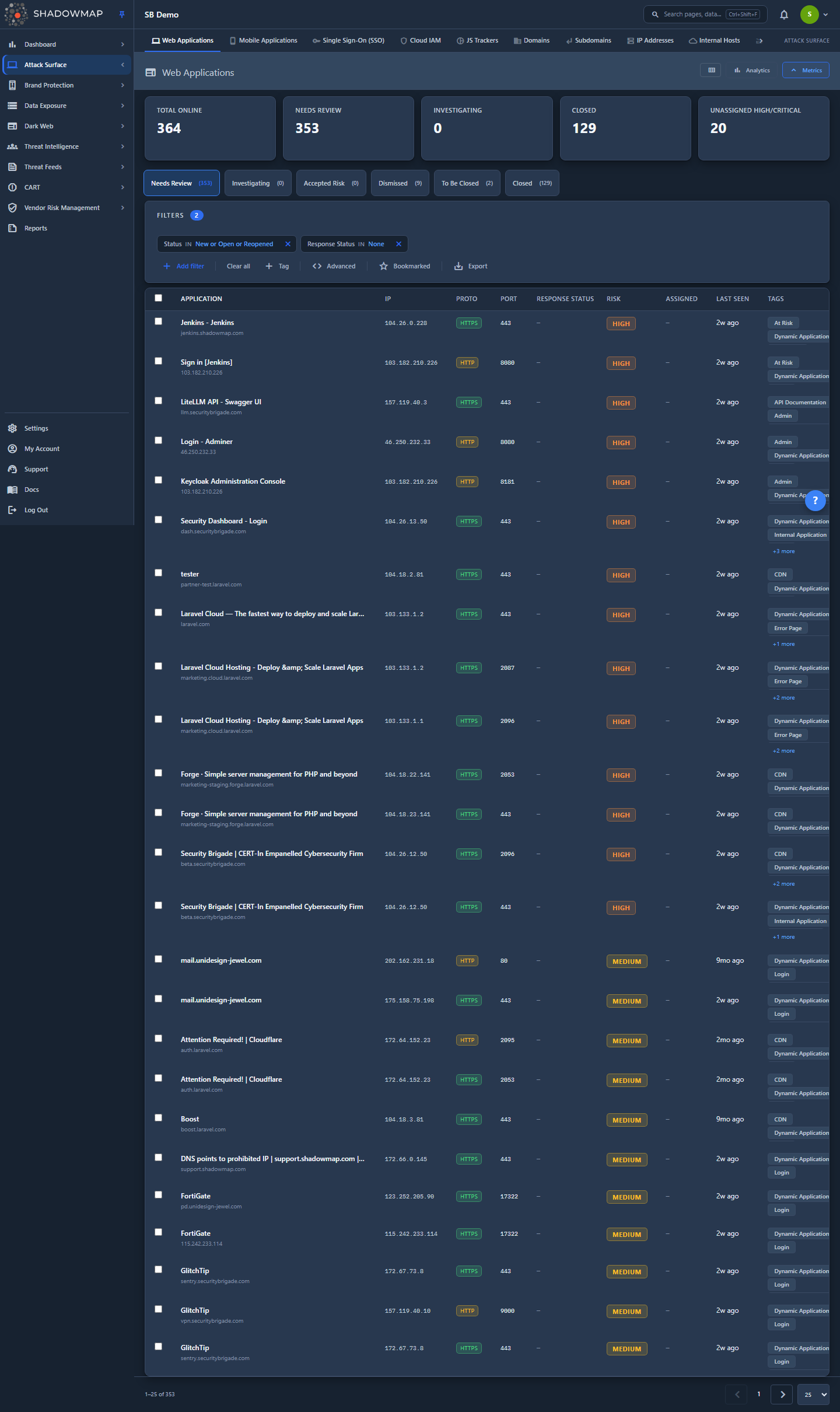The height and width of the screenshot is (1412, 840).
Task: Check the tester row checkbox
Action: click(x=158, y=573)
